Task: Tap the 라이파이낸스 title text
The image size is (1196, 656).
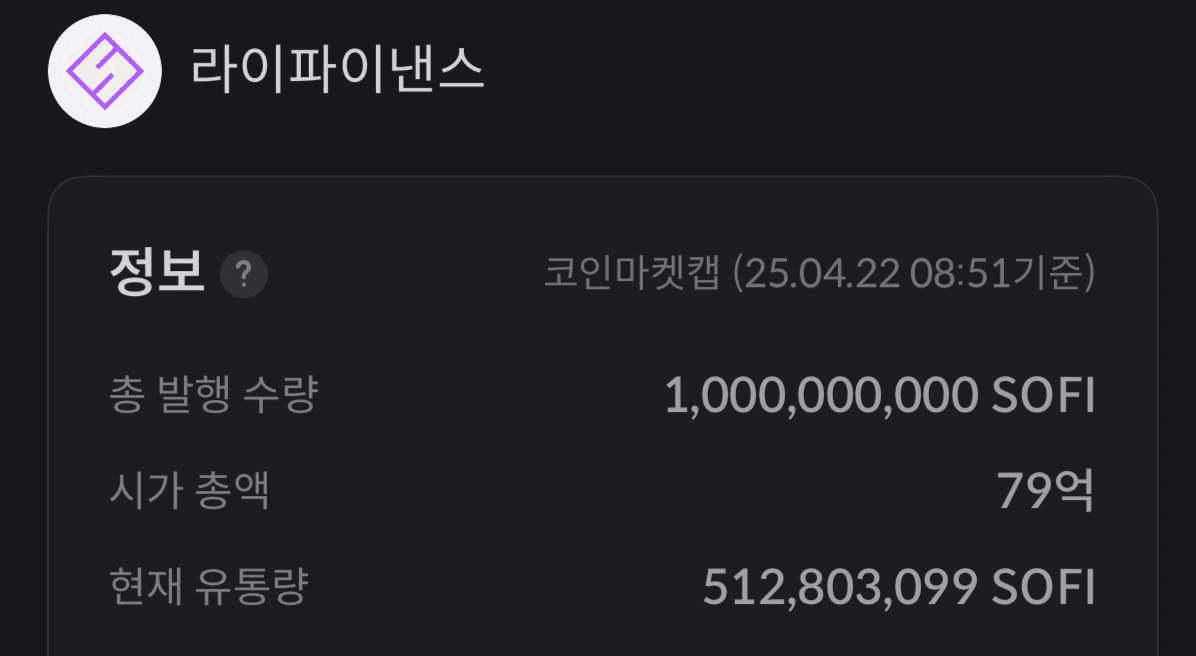Action: (337, 70)
